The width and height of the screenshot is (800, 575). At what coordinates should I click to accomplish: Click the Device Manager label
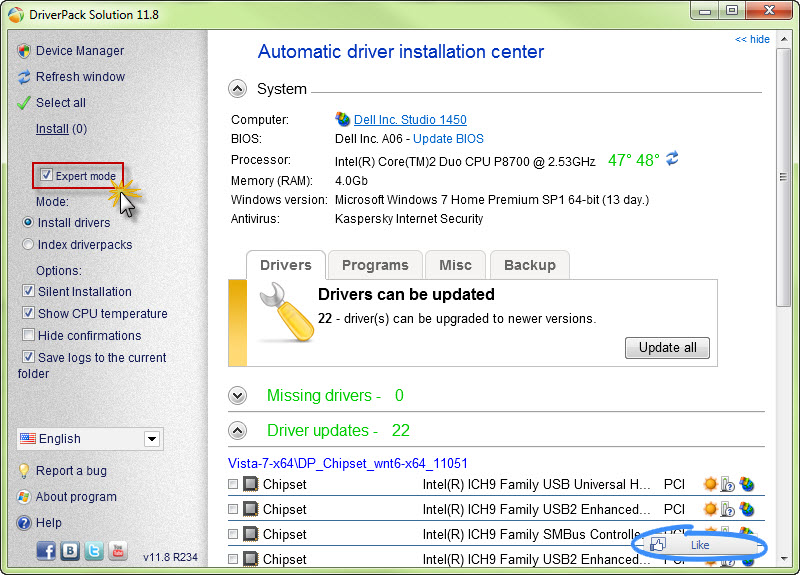80,51
